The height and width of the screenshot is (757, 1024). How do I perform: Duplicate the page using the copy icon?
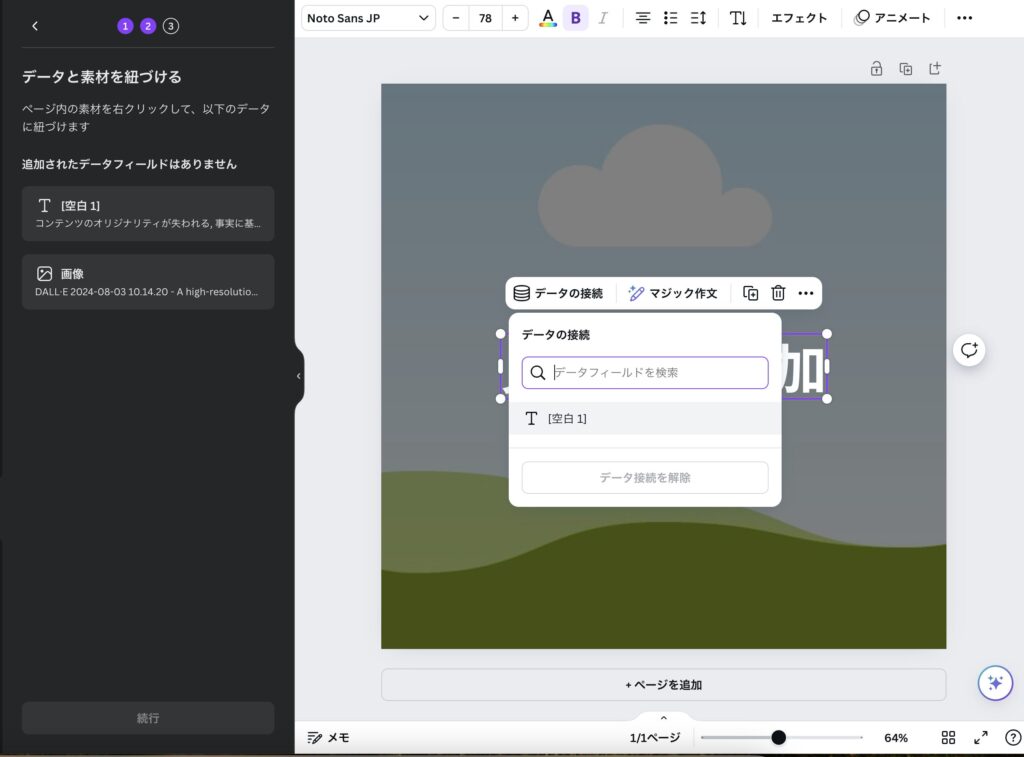pyautogui.click(x=905, y=69)
